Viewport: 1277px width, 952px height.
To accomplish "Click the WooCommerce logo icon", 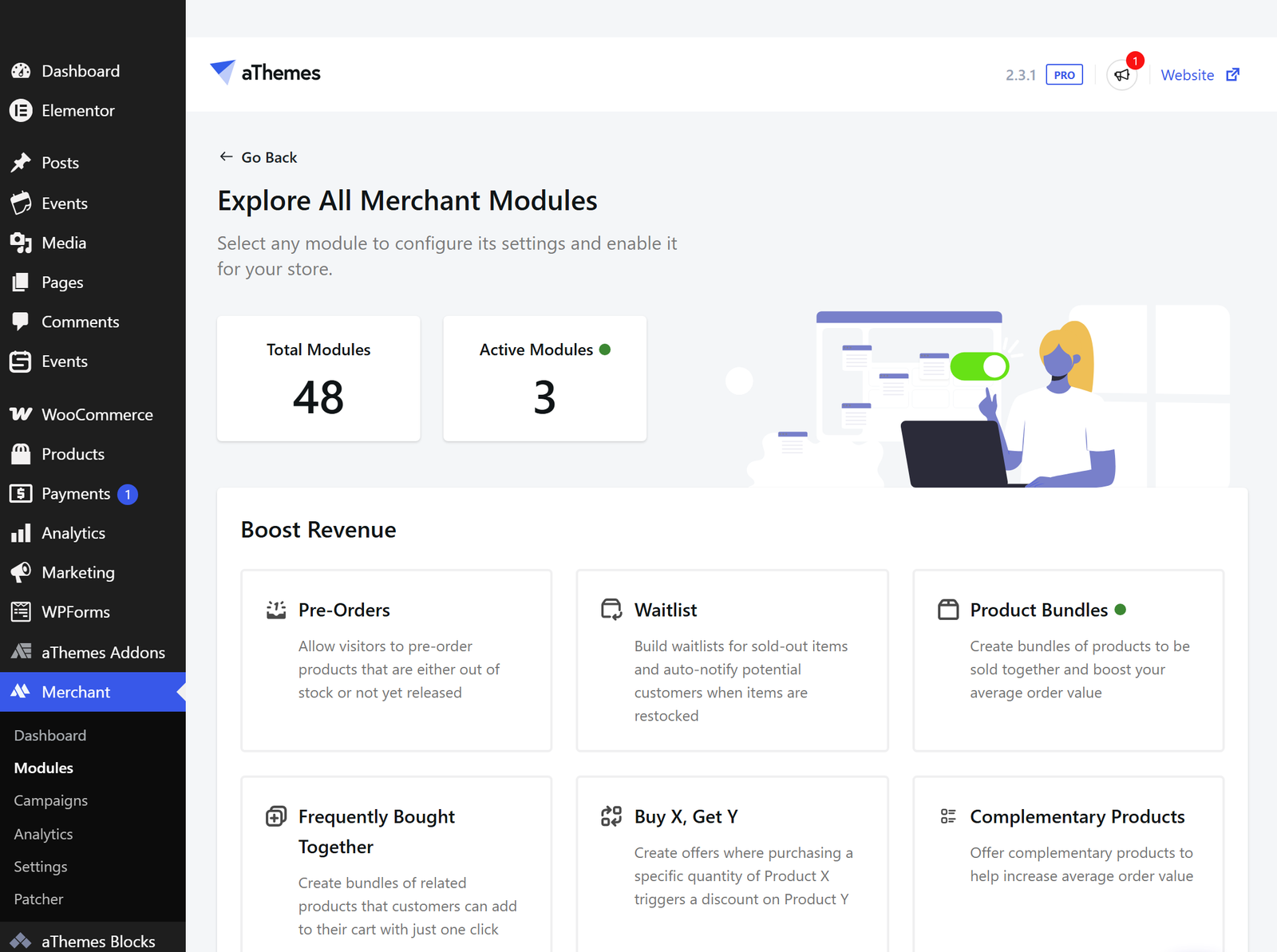I will [21, 414].
